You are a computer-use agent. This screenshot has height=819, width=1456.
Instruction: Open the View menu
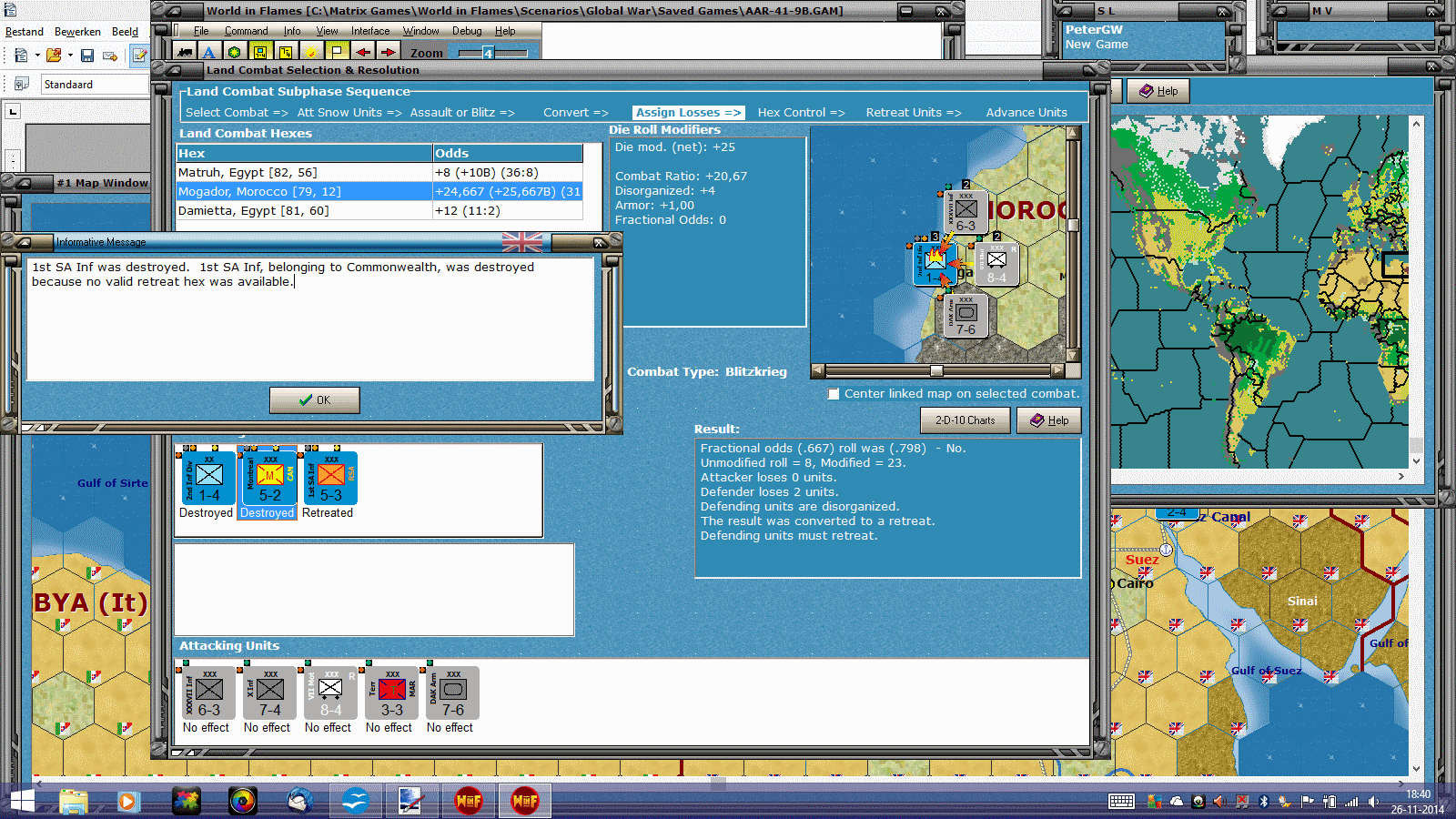[327, 31]
